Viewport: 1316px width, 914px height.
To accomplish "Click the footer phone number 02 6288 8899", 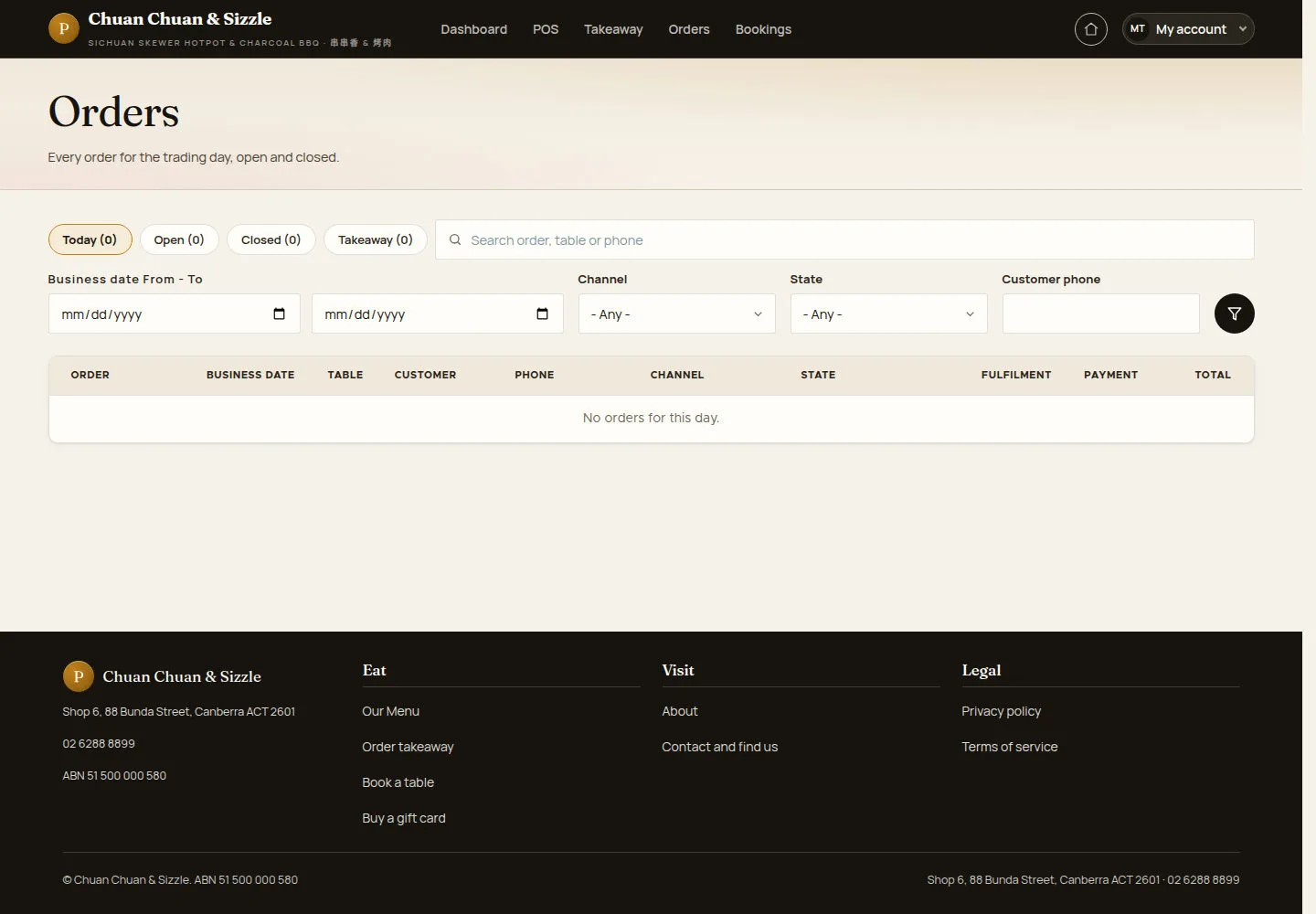I will [99, 743].
